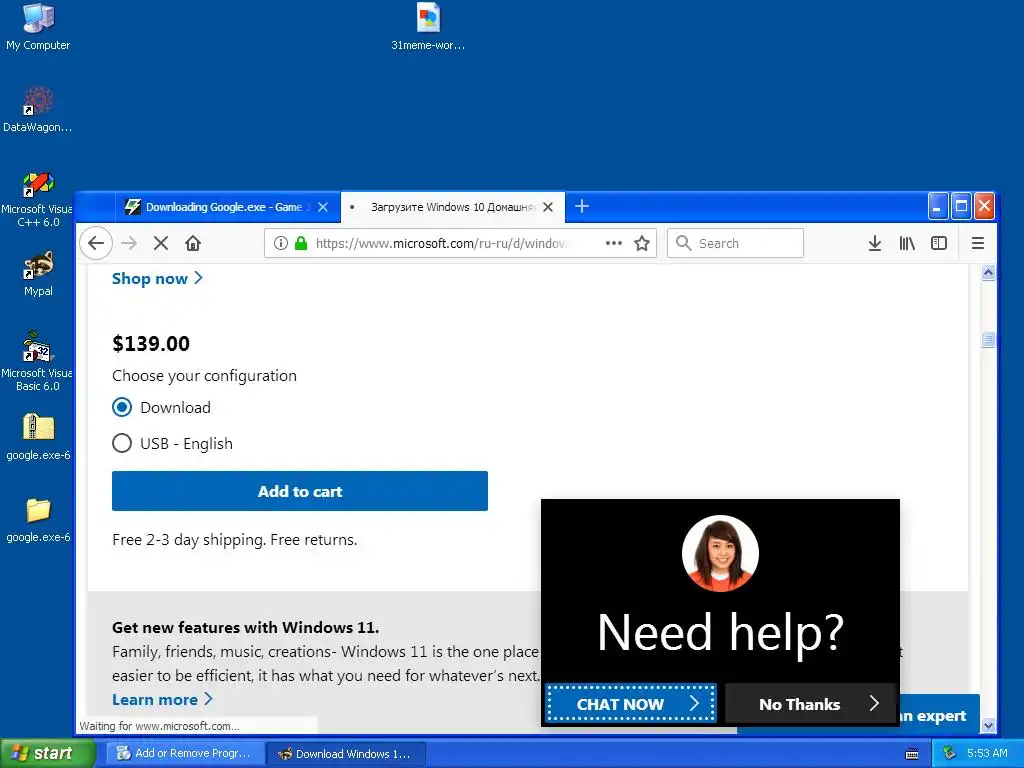This screenshot has height=768, width=1024.
Task: Open a new tab with the plus button
Action: (x=582, y=206)
